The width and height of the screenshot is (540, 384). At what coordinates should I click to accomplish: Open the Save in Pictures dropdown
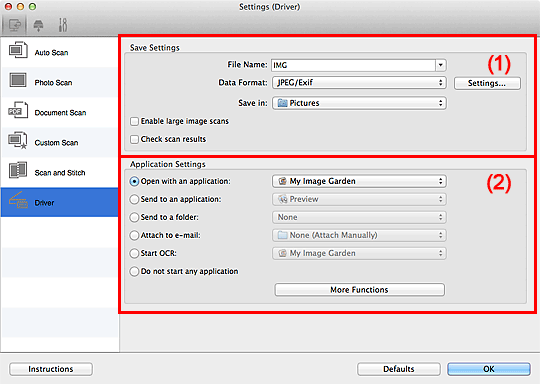tap(359, 103)
